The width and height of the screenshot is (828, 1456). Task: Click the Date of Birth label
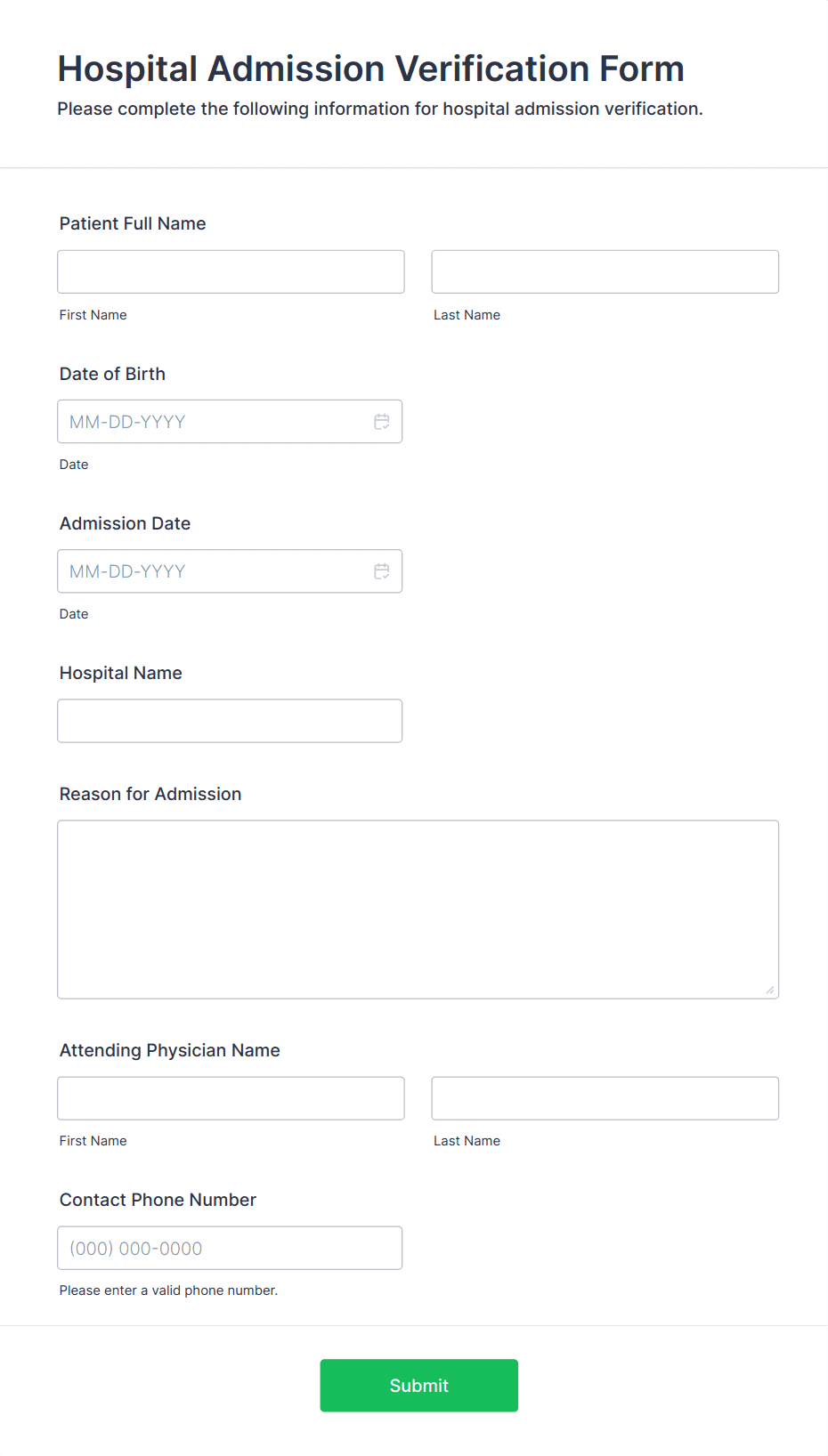click(x=112, y=374)
